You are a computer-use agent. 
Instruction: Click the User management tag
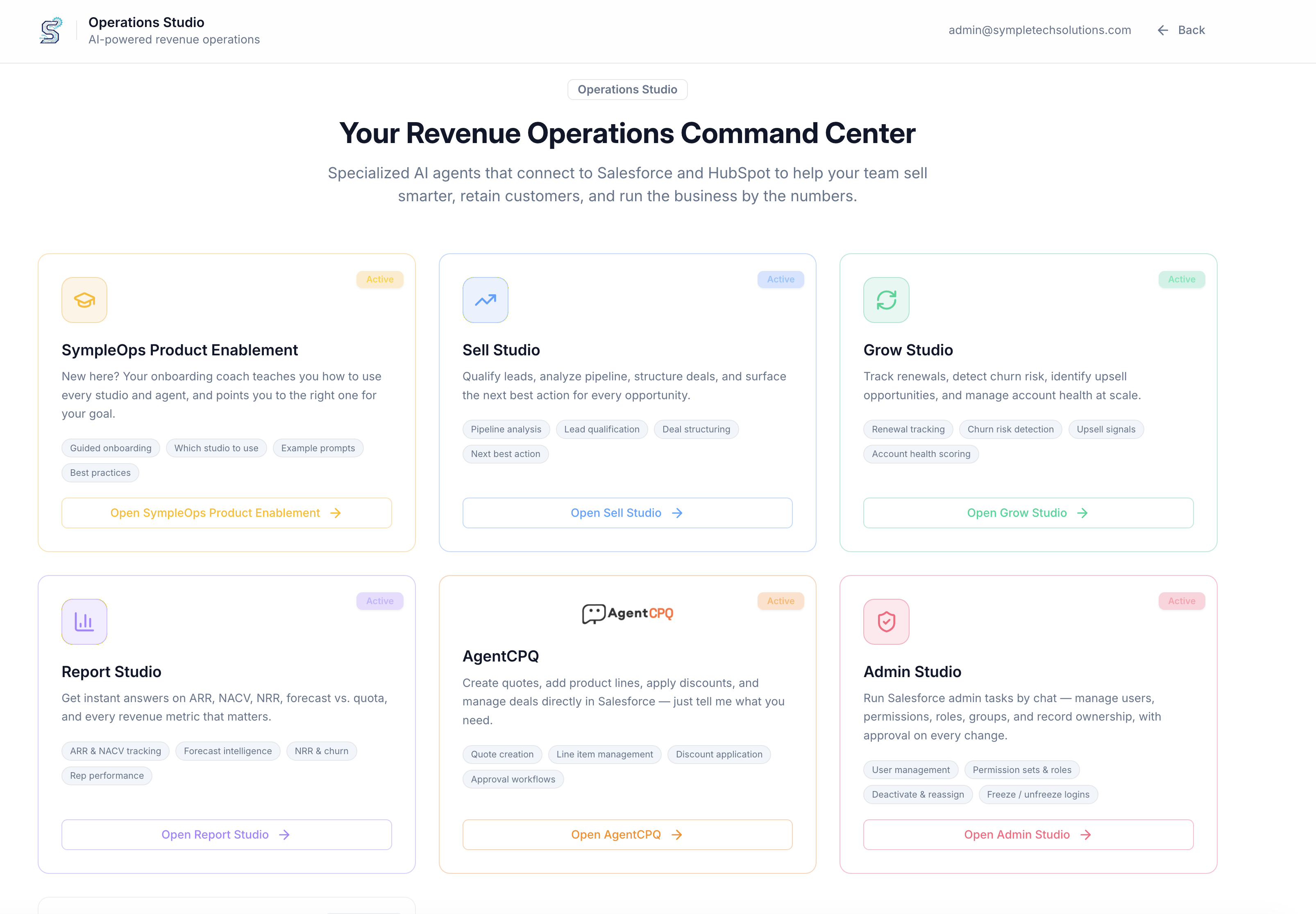[911, 770]
